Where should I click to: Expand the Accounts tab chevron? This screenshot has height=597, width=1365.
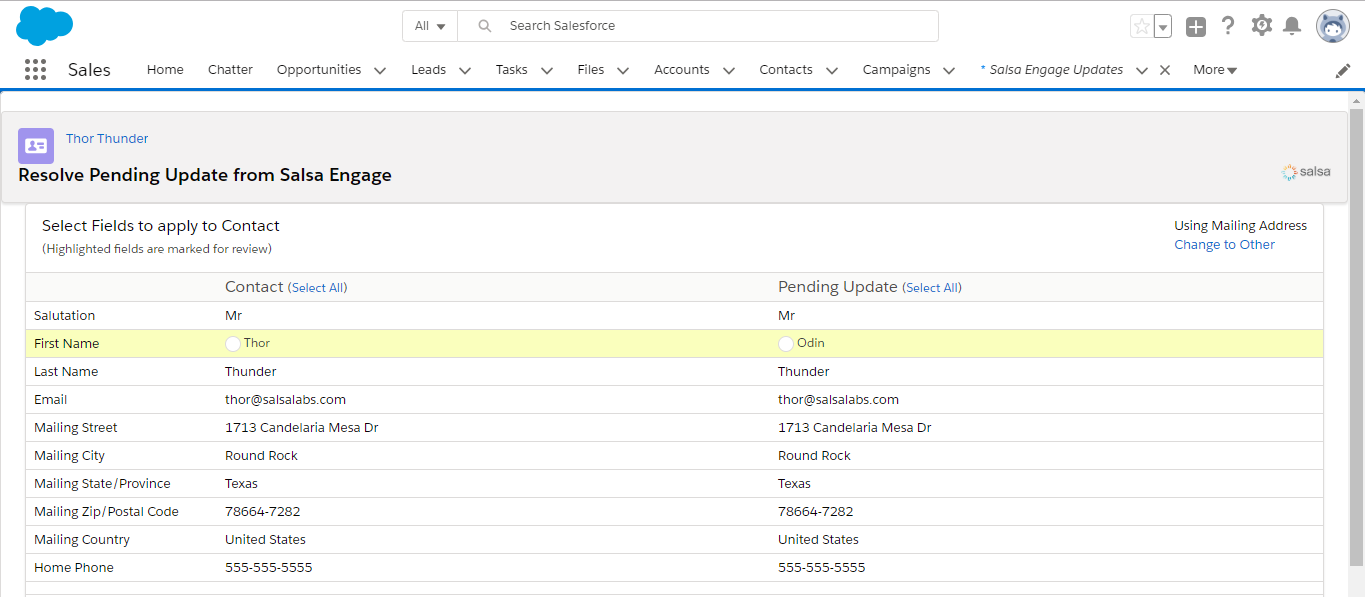tap(729, 70)
